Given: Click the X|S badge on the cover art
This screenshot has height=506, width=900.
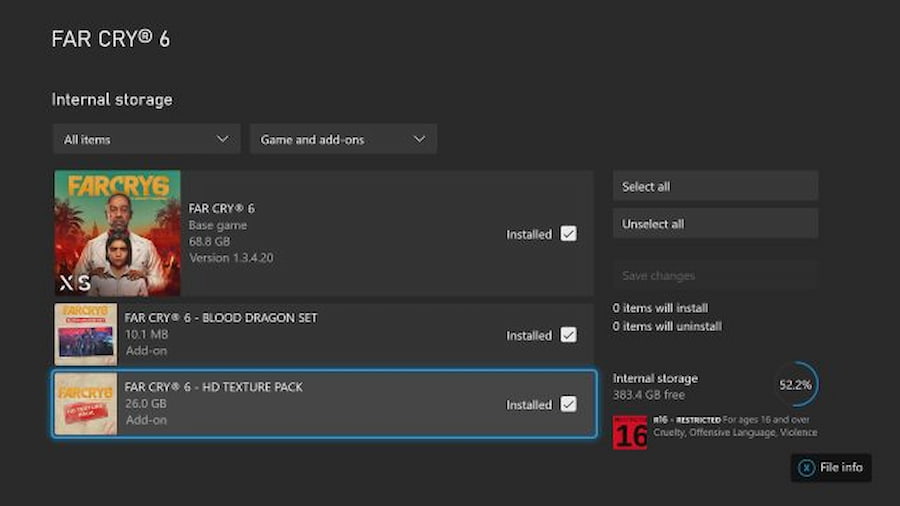Looking at the screenshot, I should point(72,282).
